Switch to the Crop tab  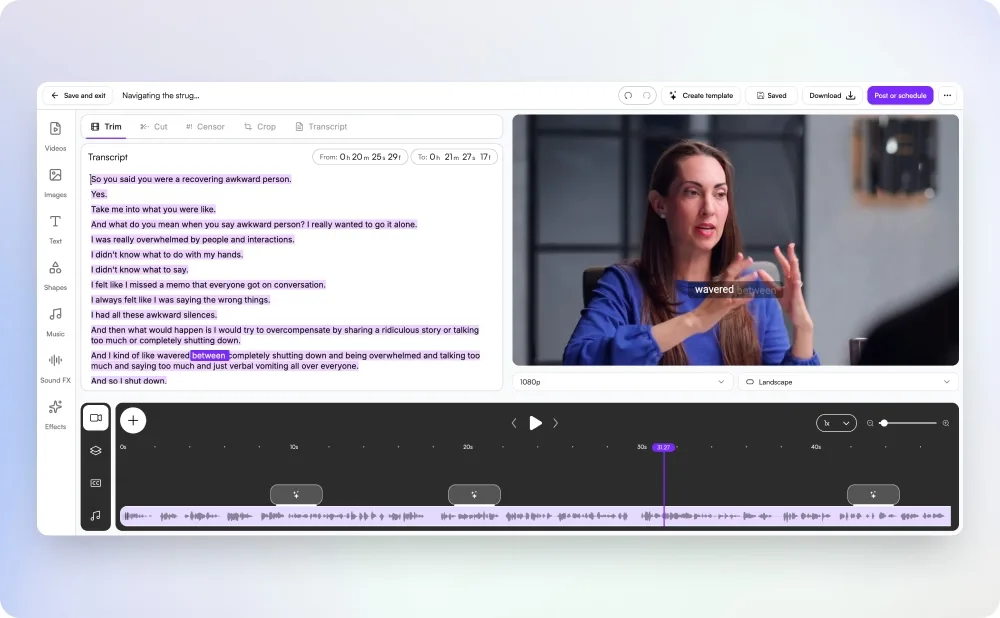click(260, 127)
